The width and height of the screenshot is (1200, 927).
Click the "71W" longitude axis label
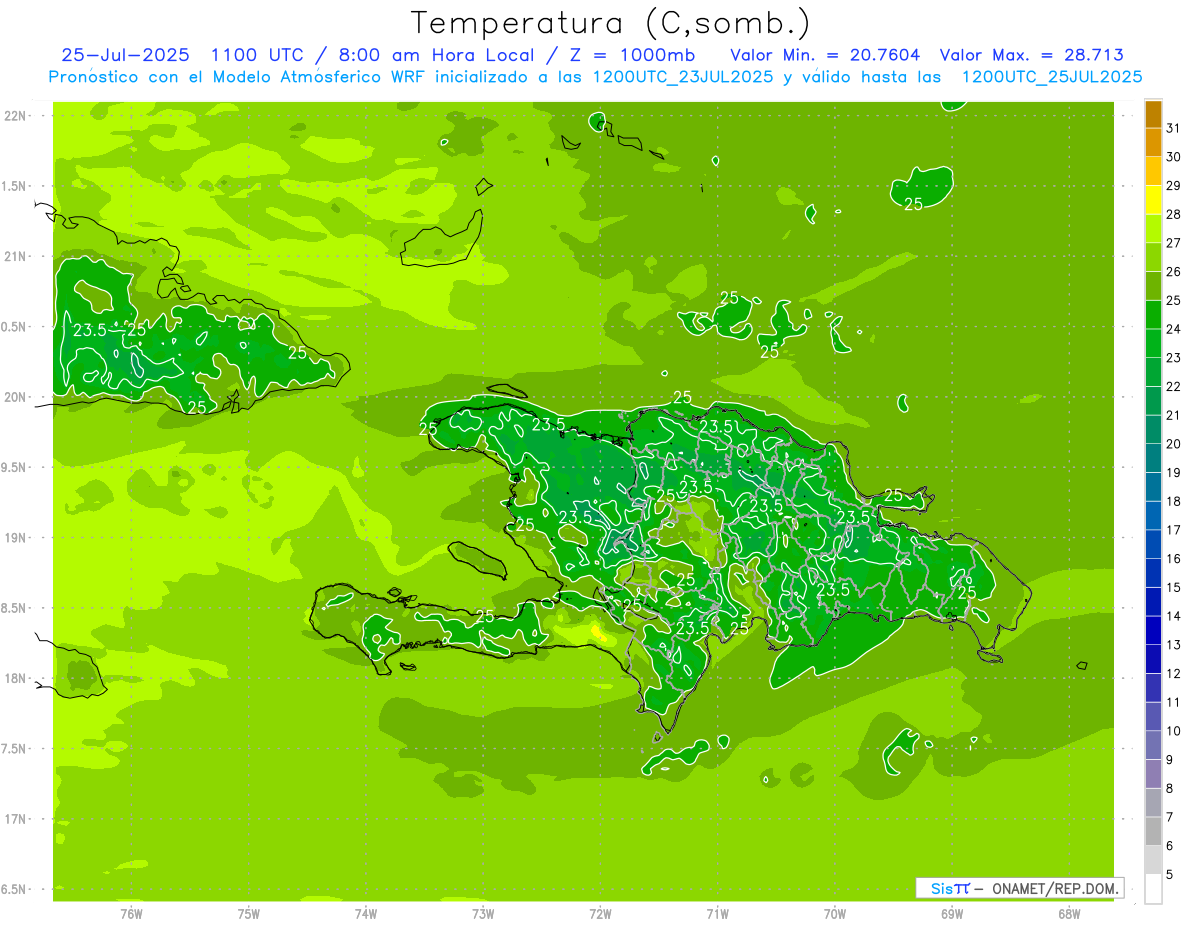tap(717, 913)
